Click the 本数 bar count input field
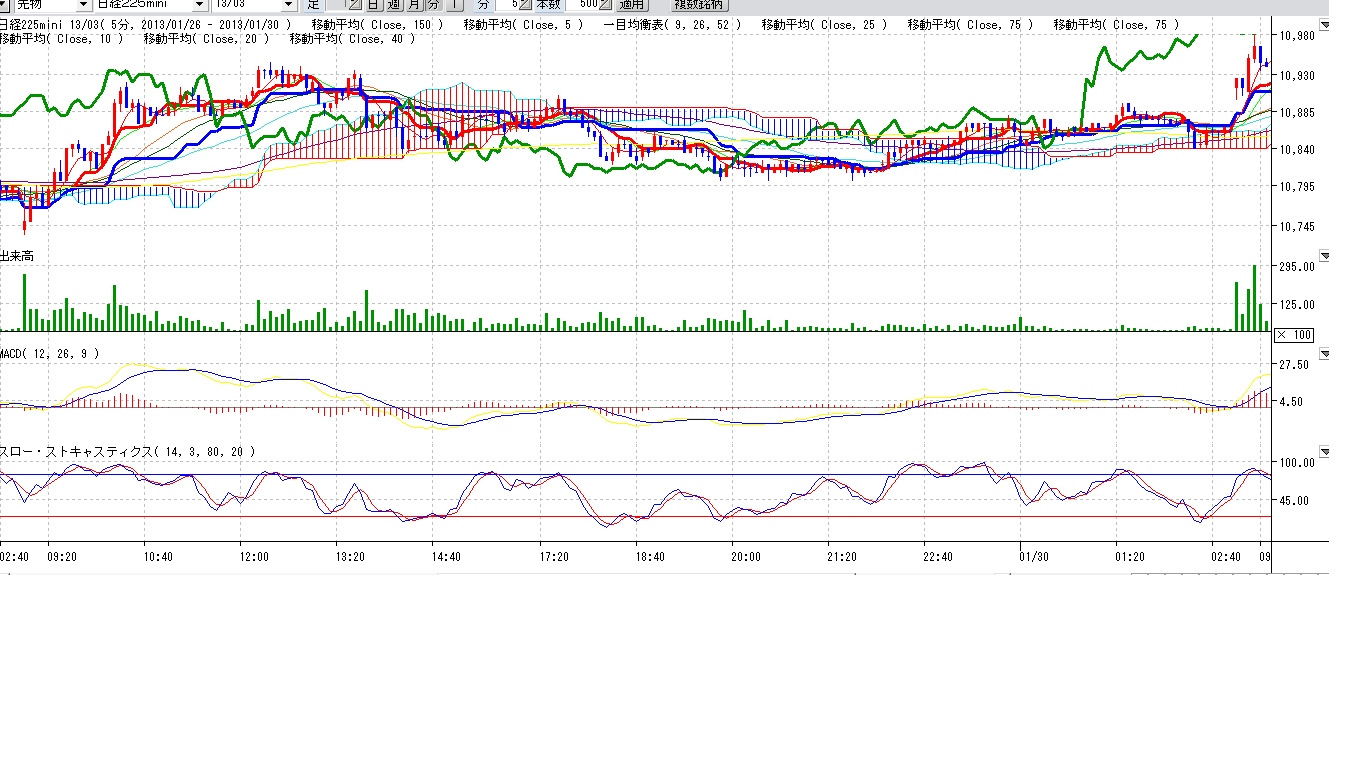Viewport: 1366px width, 768px height. pyautogui.click(x=582, y=4)
